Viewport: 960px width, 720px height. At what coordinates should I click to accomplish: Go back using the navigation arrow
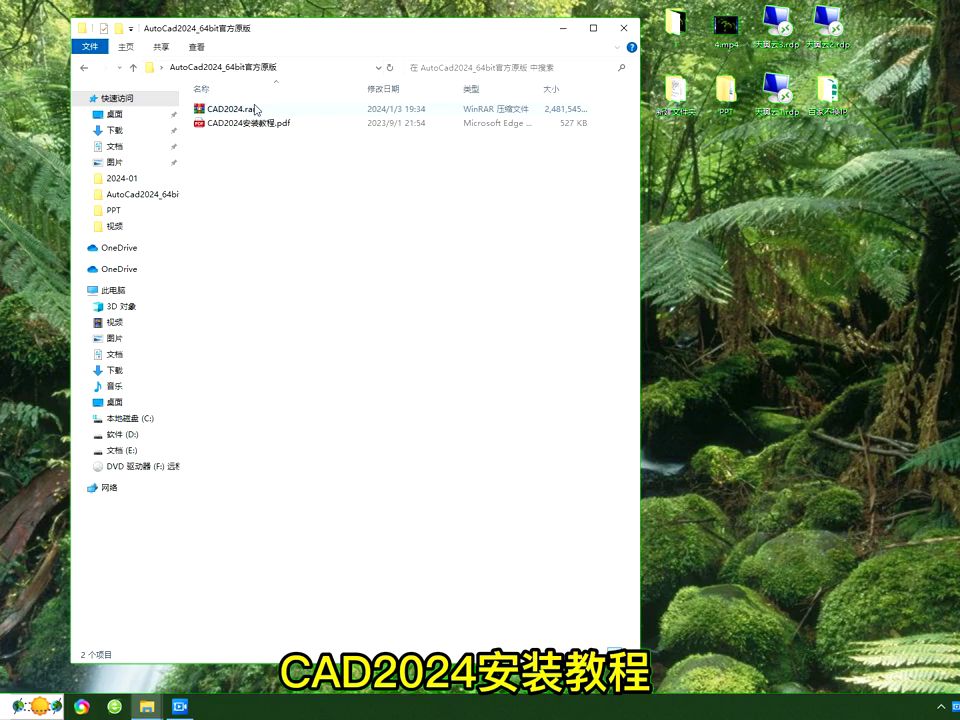(x=84, y=67)
